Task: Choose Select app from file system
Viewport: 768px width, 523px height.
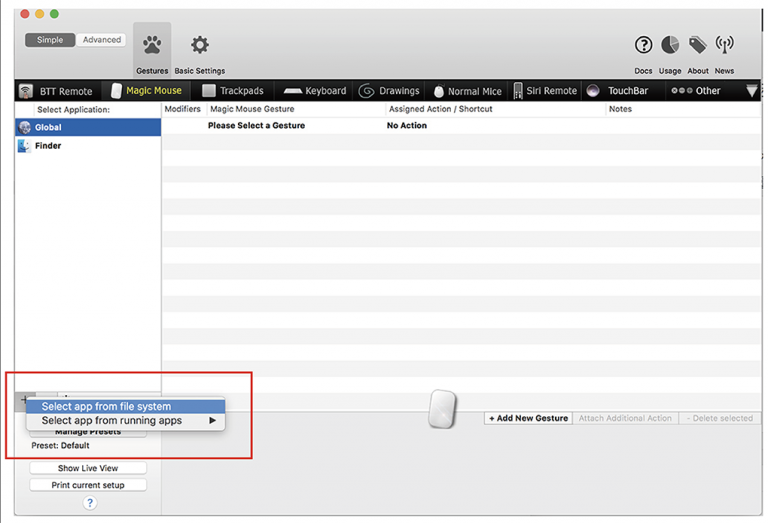Action: coord(126,406)
